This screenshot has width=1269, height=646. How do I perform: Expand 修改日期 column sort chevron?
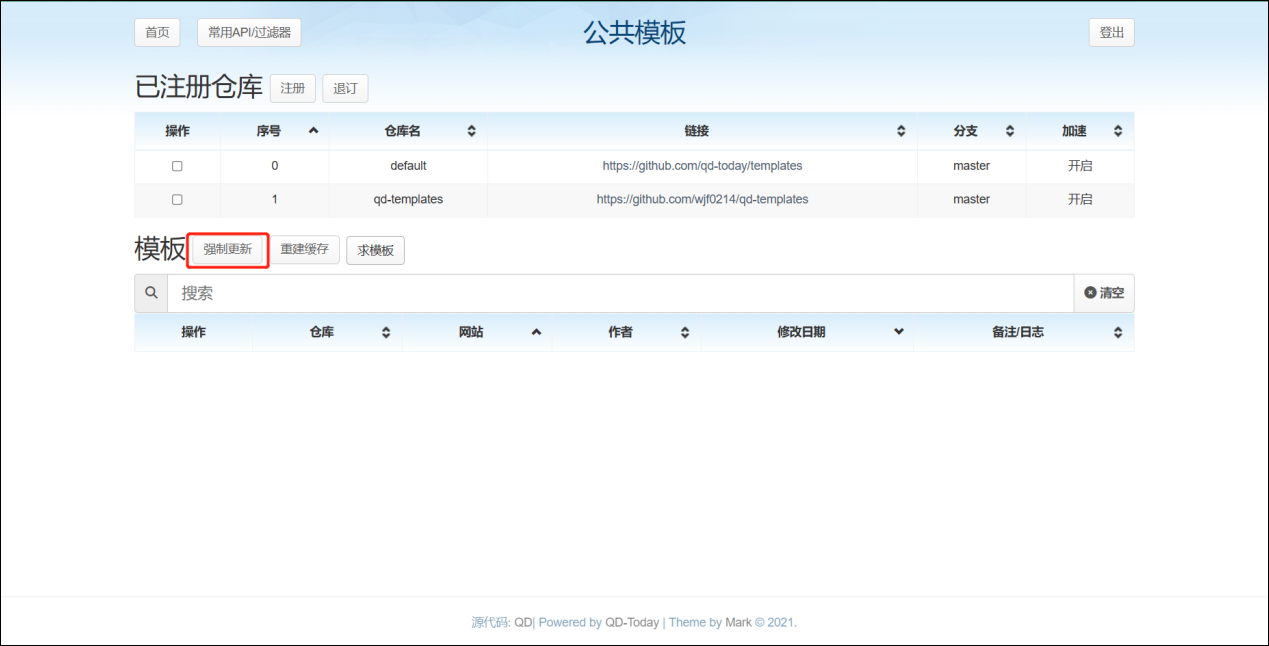tap(898, 332)
